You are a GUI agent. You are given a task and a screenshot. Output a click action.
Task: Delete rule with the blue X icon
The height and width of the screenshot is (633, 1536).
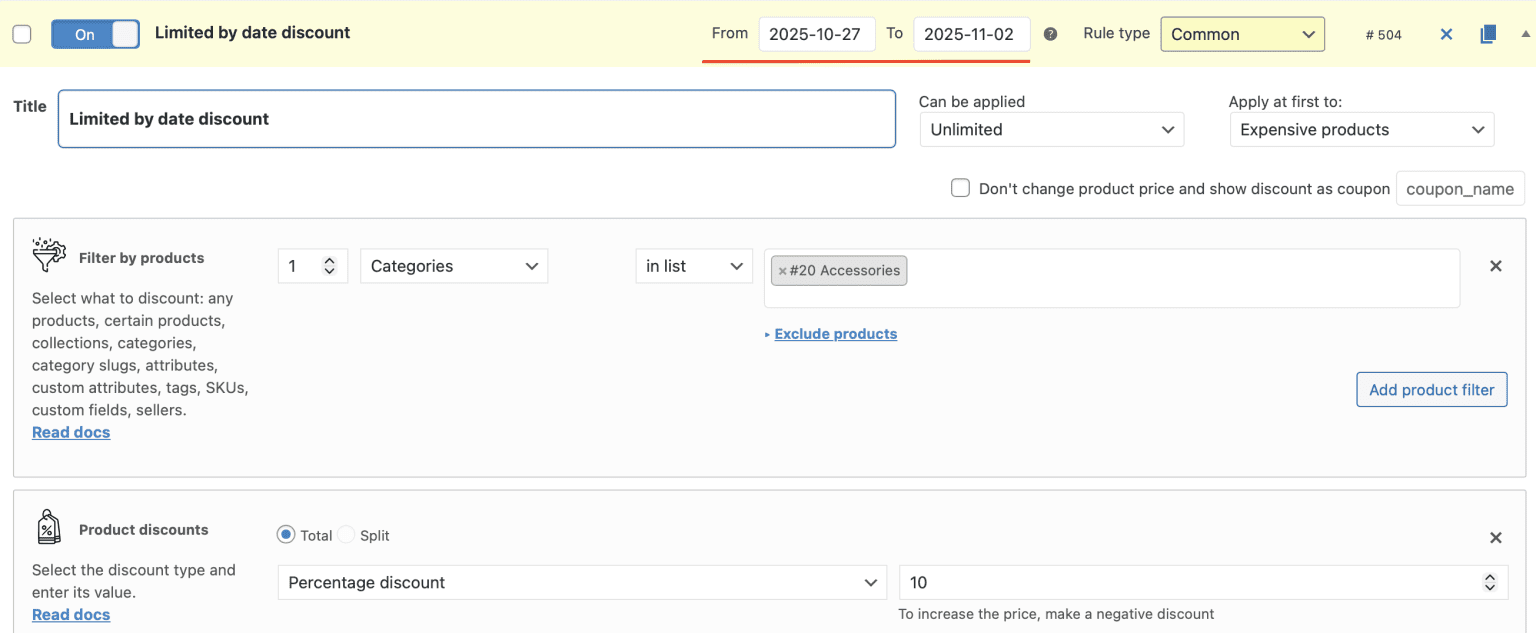[1446, 34]
